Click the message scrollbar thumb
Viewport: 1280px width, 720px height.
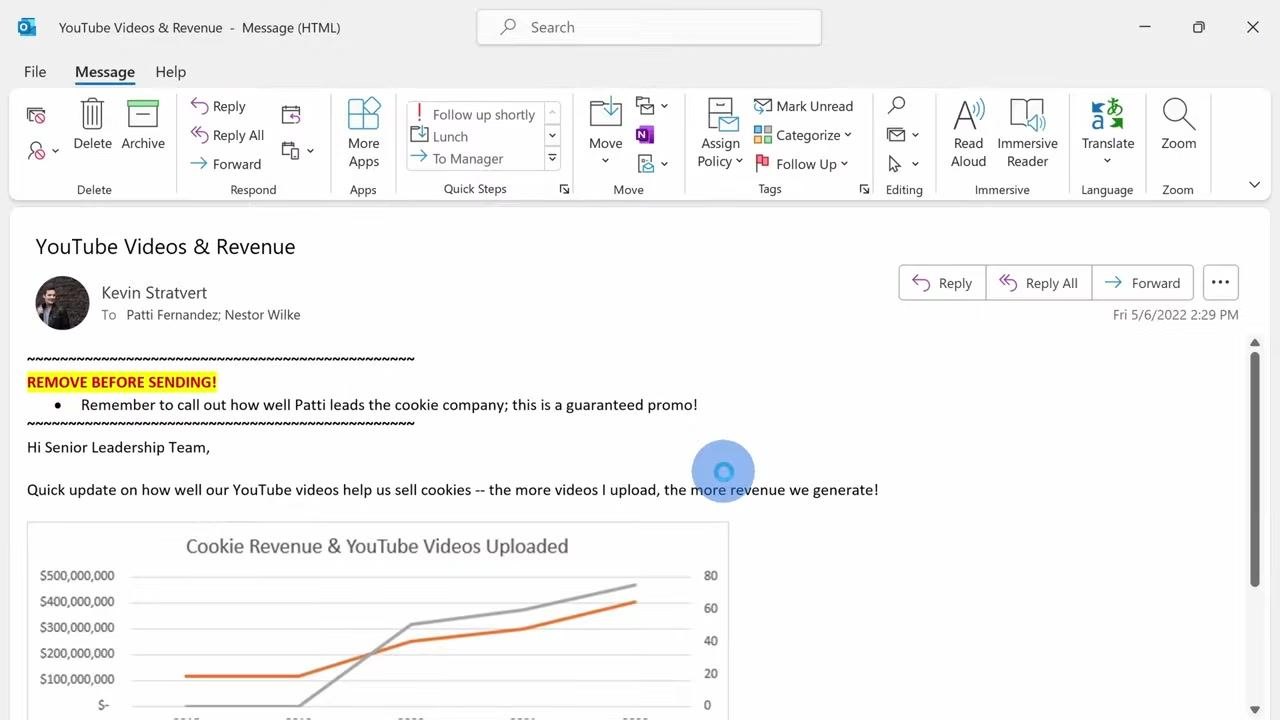tap(1254, 470)
